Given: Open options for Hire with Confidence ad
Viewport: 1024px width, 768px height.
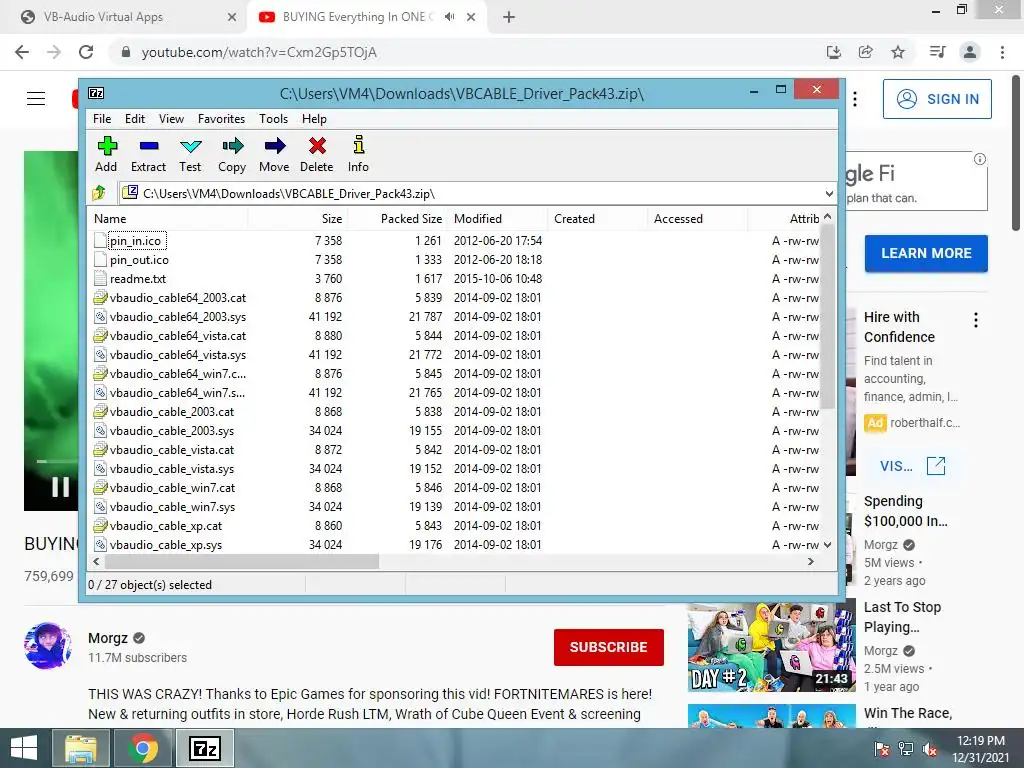Looking at the screenshot, I should 976,320.
